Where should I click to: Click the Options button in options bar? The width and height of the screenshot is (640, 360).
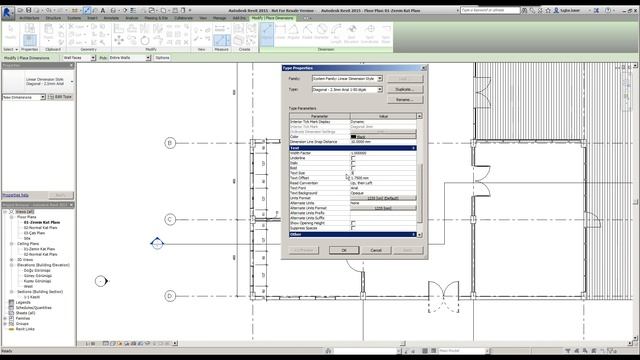point(162,58)
